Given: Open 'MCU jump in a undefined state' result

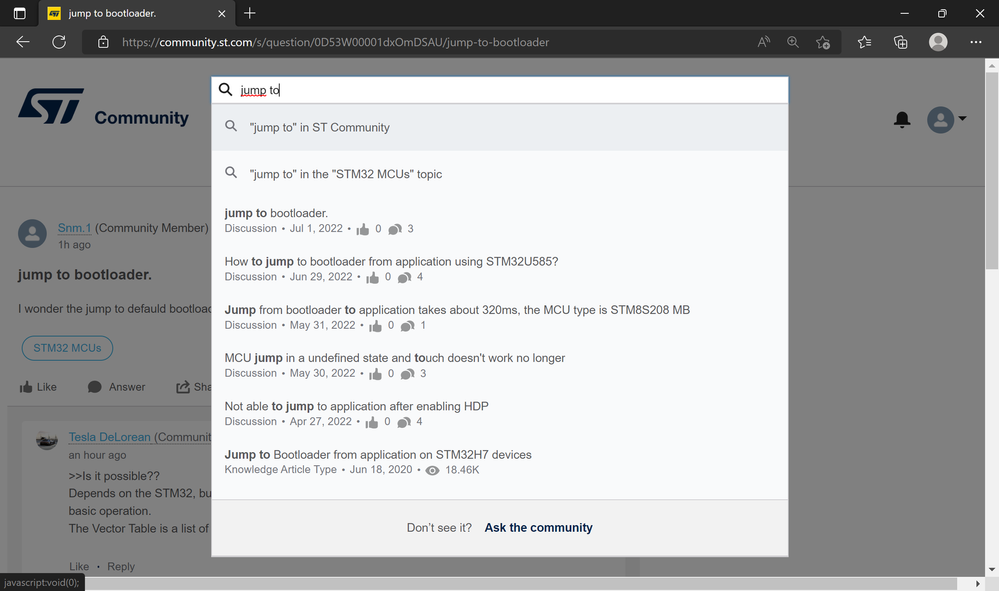Looking at the screenshot, I should pyautogui.click(x=394, y=358).
